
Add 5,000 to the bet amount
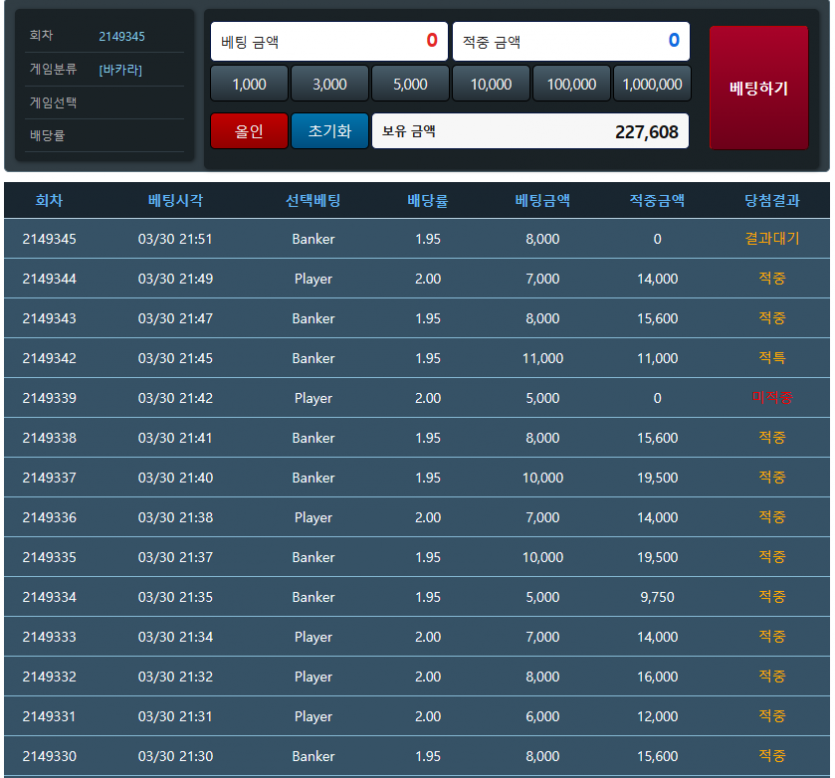410,84
